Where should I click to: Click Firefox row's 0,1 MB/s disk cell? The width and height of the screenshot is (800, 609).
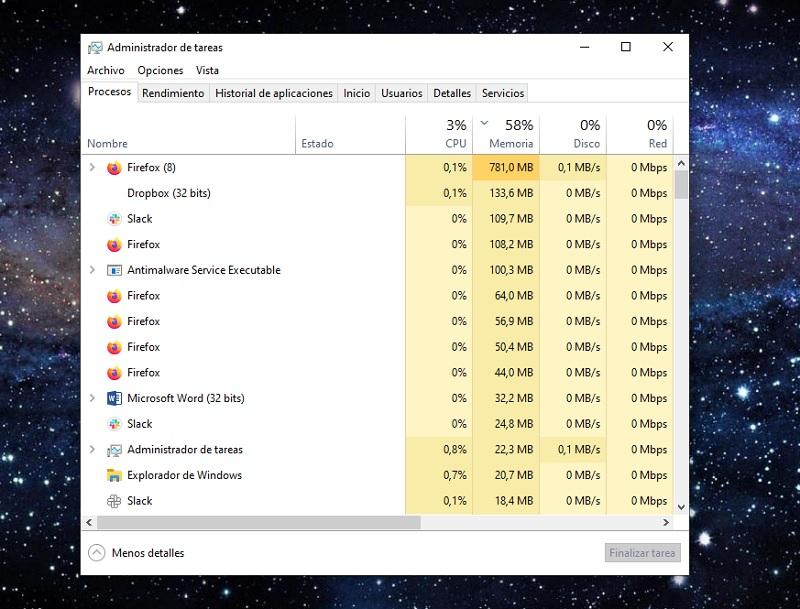pyautogui.click(x=573, y=167)
